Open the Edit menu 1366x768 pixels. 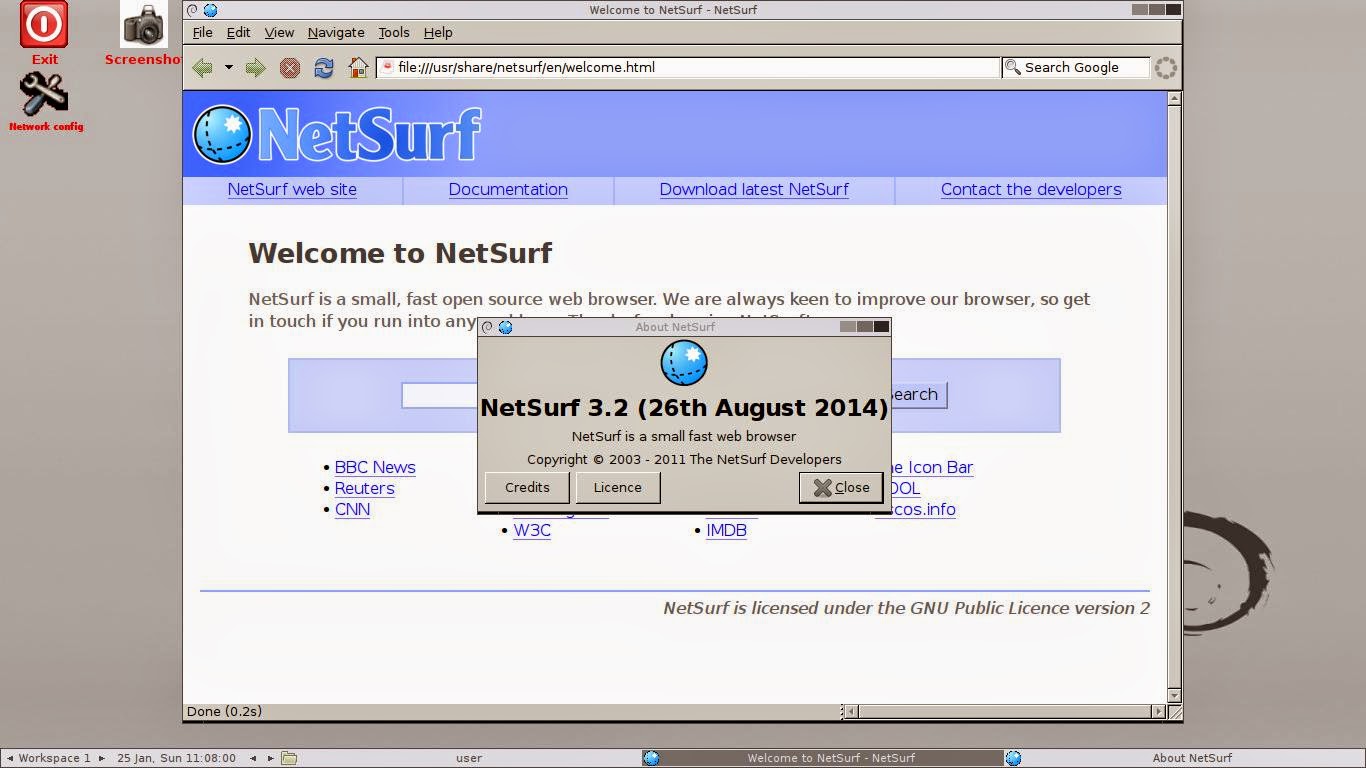[238, 33]
